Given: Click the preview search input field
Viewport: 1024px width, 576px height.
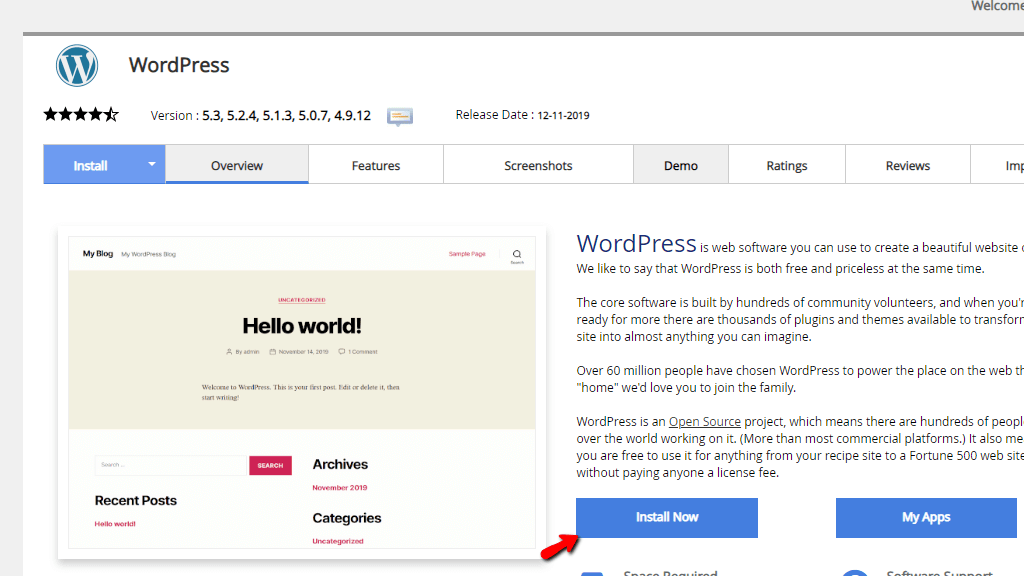Looking at the screenshot, I should (x=171, y=465).
